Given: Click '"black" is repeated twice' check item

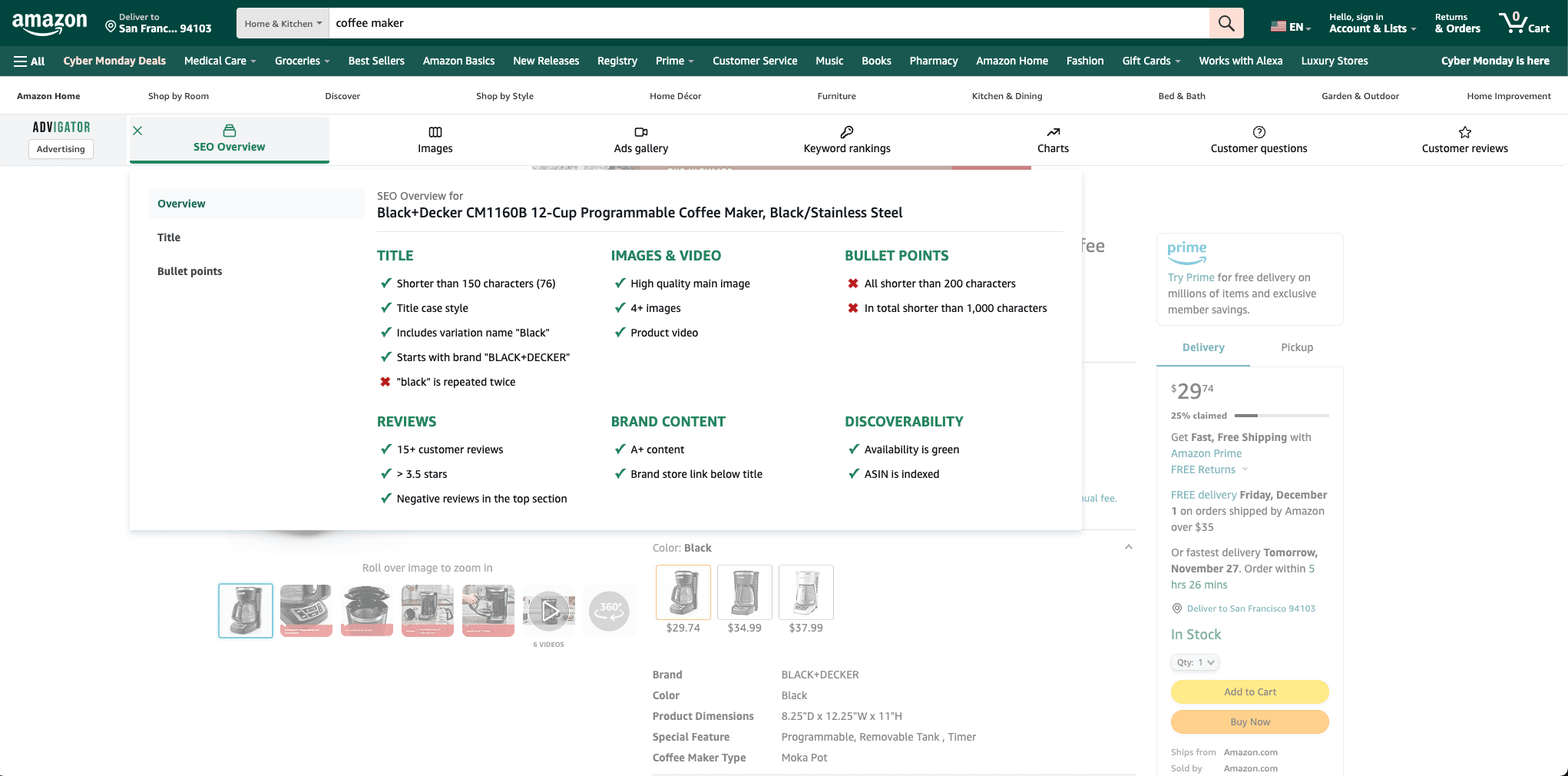Looking at the screenshot, I should tap(448, 382).
